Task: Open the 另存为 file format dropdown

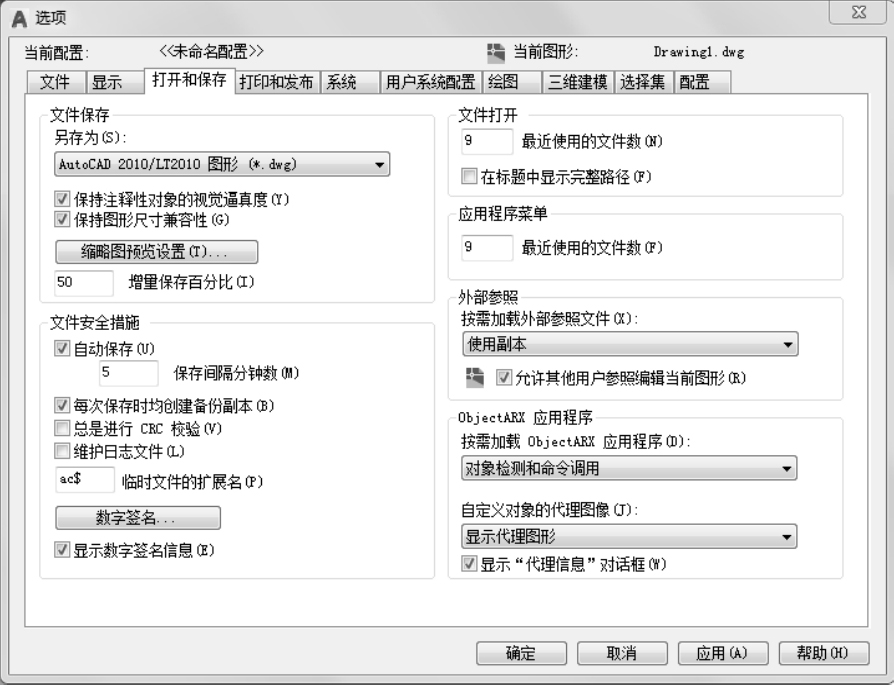Action: 222,164
